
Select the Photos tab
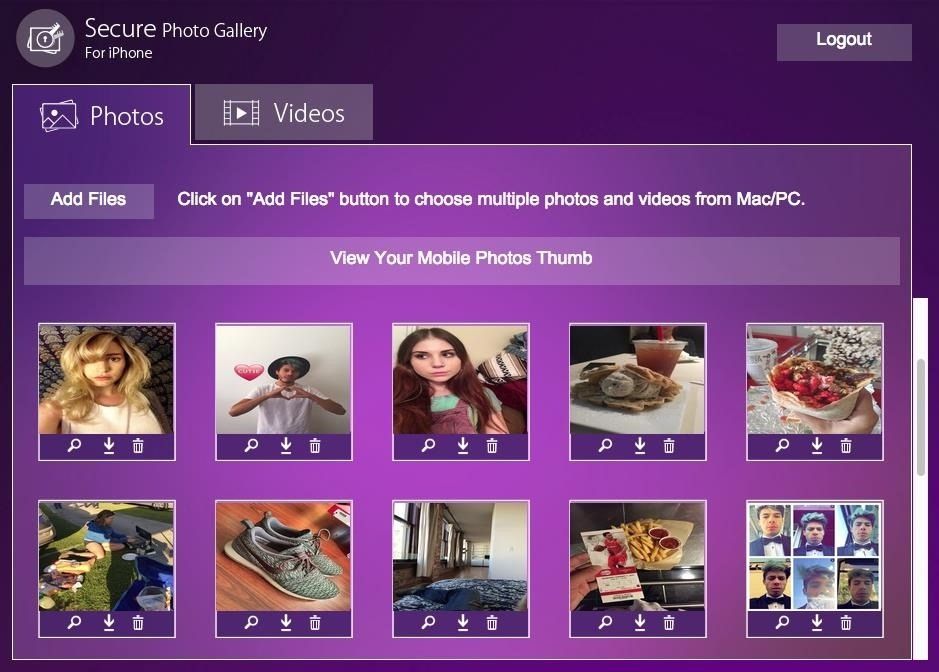click(101, 115)
